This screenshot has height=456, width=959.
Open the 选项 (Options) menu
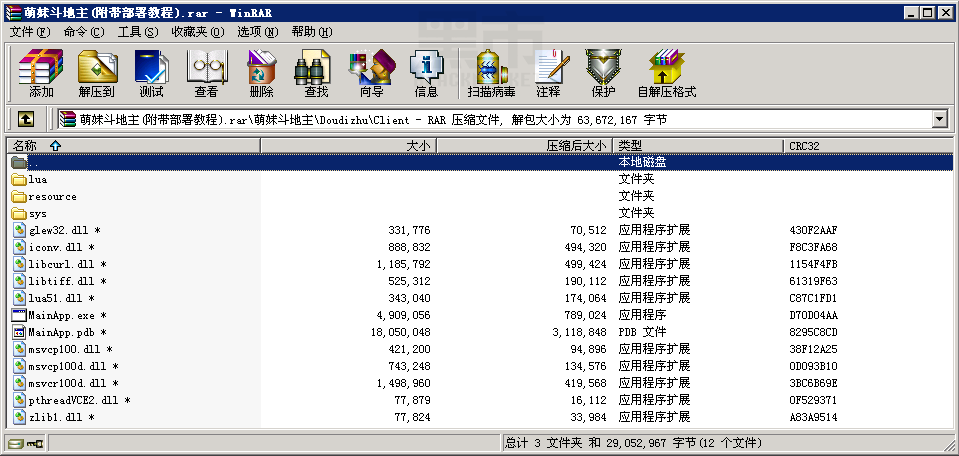pos(257,32)
